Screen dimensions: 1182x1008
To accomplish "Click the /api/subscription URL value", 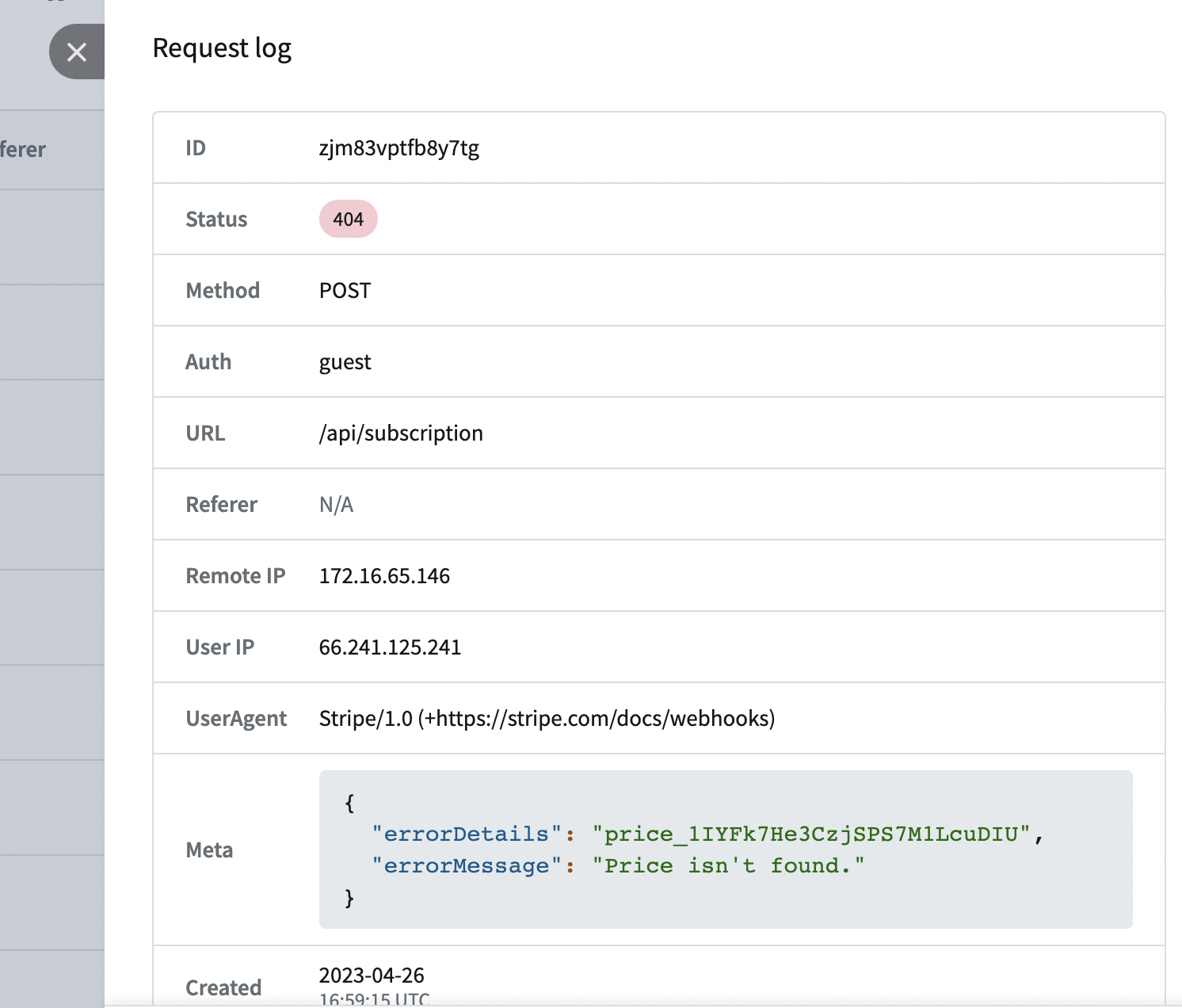I will pos(401,433).
